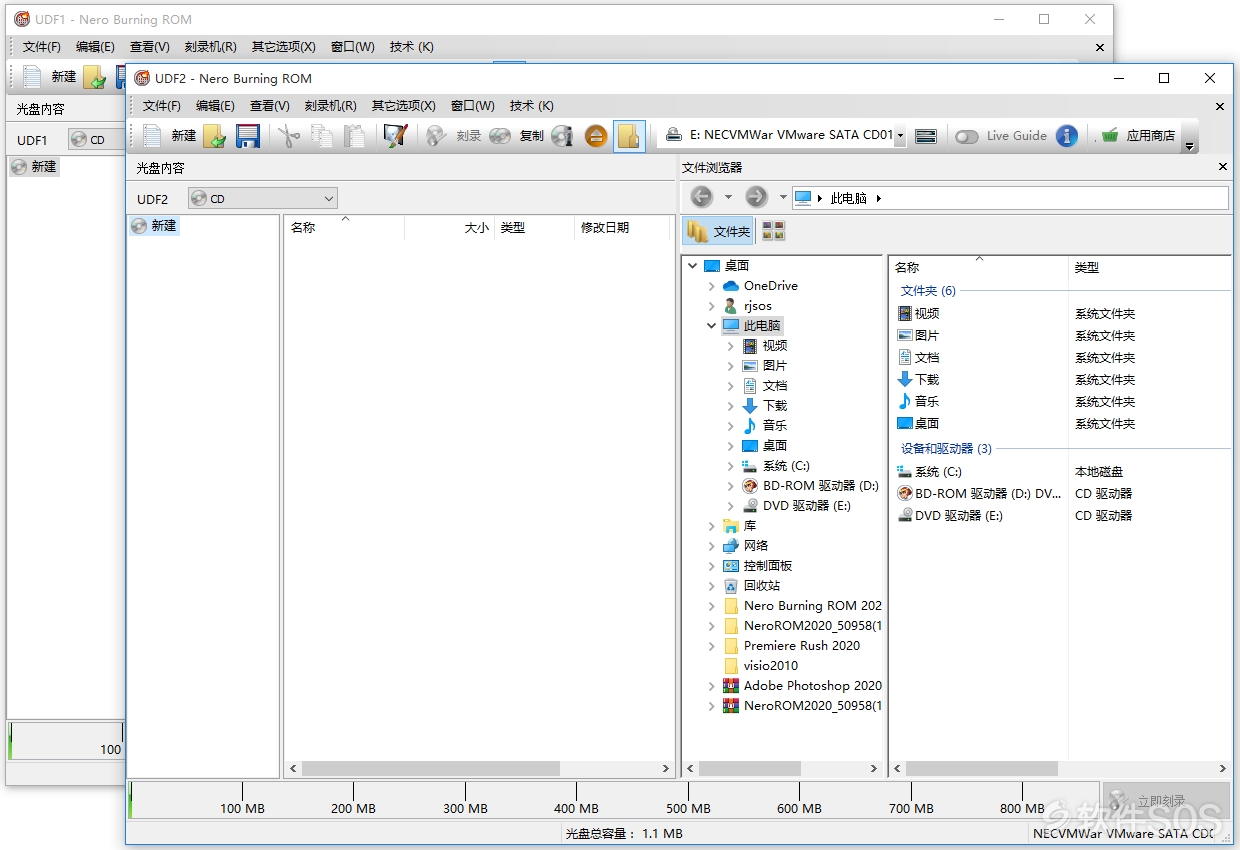Click the 此电脑 address path field

pos(1010,198)
